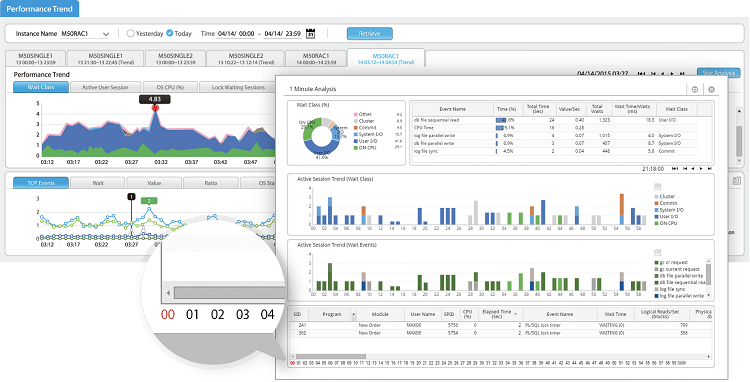The image size is (750, 382).
Task: Open M50RAC1 14 00:00 tab
Action: 316,58
